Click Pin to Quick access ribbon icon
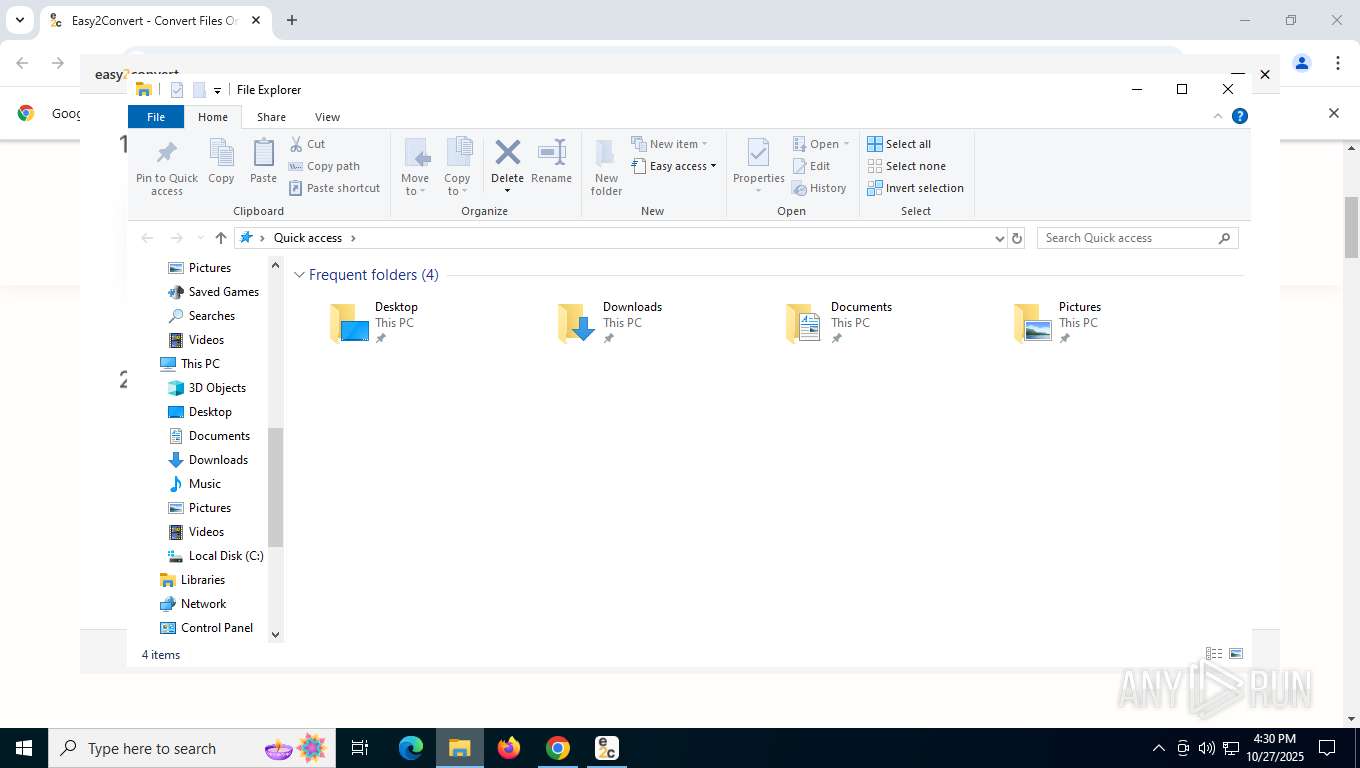Image resolution: width=1360 pixels, height=768 pixels. (167, 166)
